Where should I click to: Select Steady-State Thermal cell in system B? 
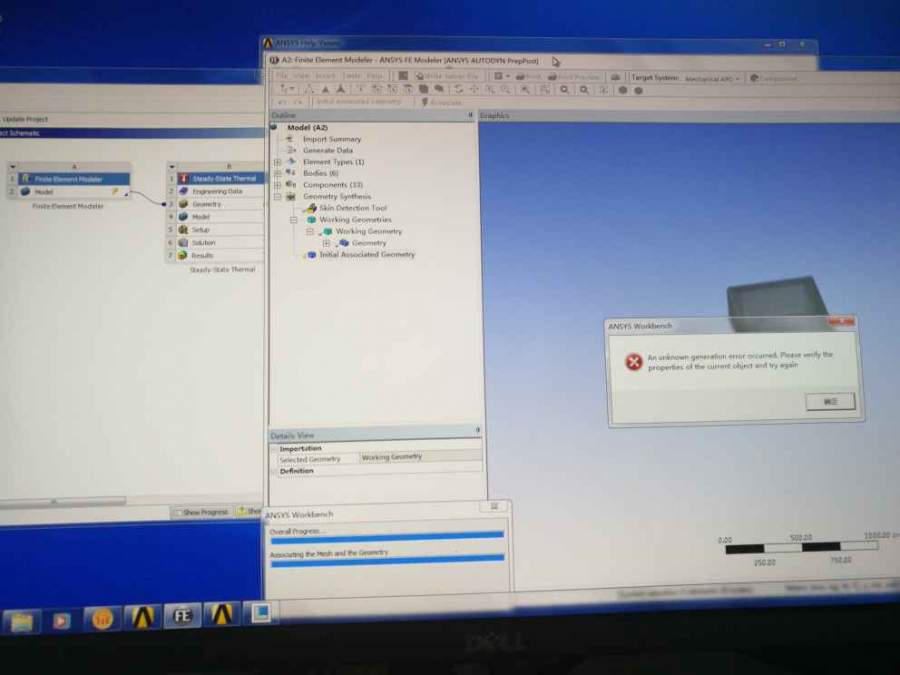tap(220, 179)
